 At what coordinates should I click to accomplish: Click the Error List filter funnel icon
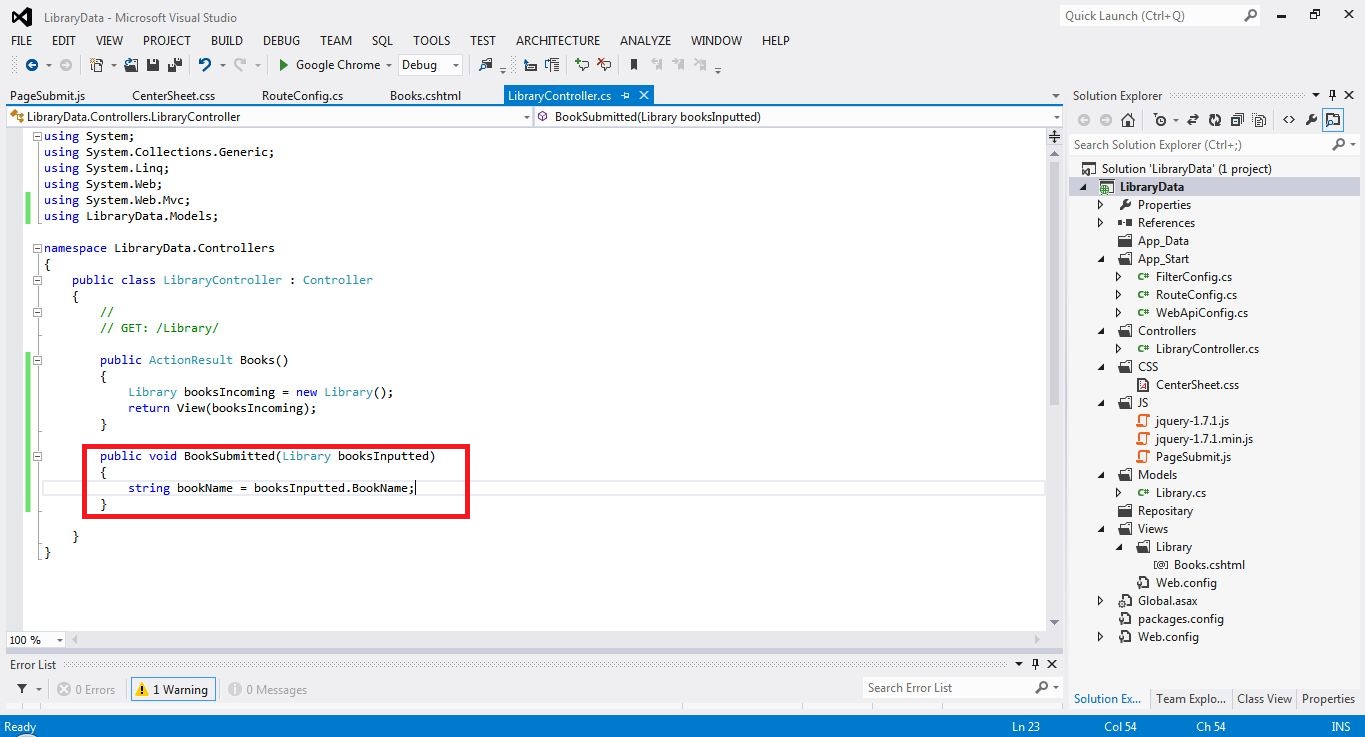(x=22, y=689)
